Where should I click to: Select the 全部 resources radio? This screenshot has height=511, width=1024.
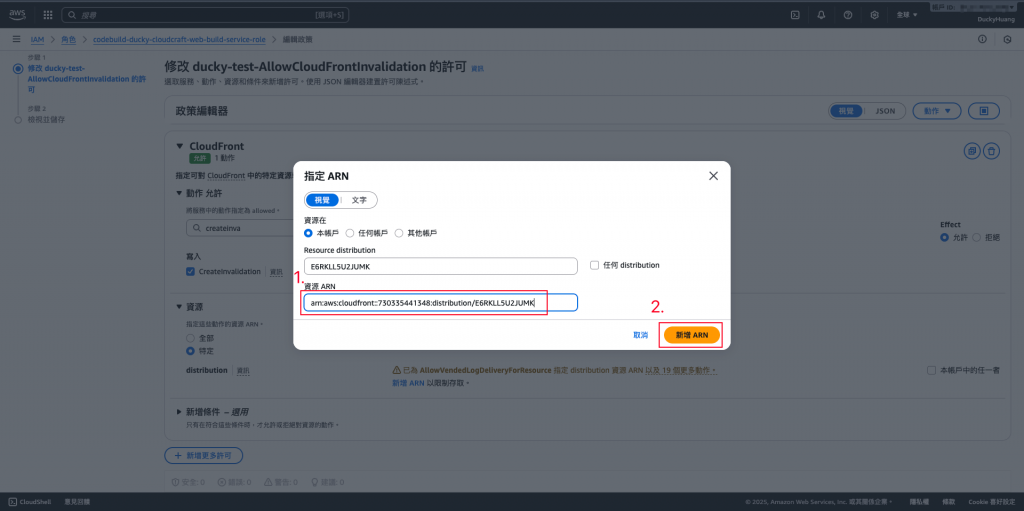(x=191, y=338)
